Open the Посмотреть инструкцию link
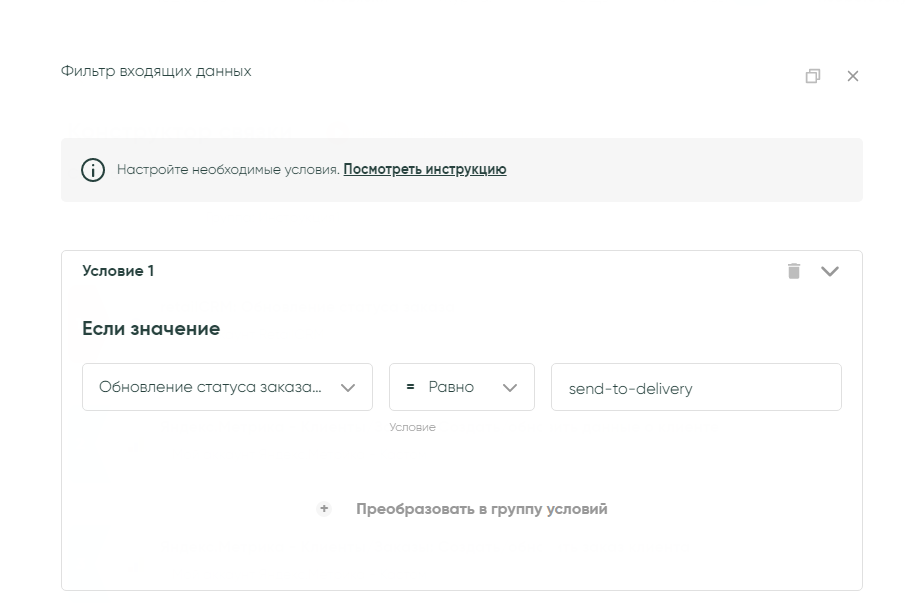The height and width of the screenshot is (610, 909). click(425, 170)
